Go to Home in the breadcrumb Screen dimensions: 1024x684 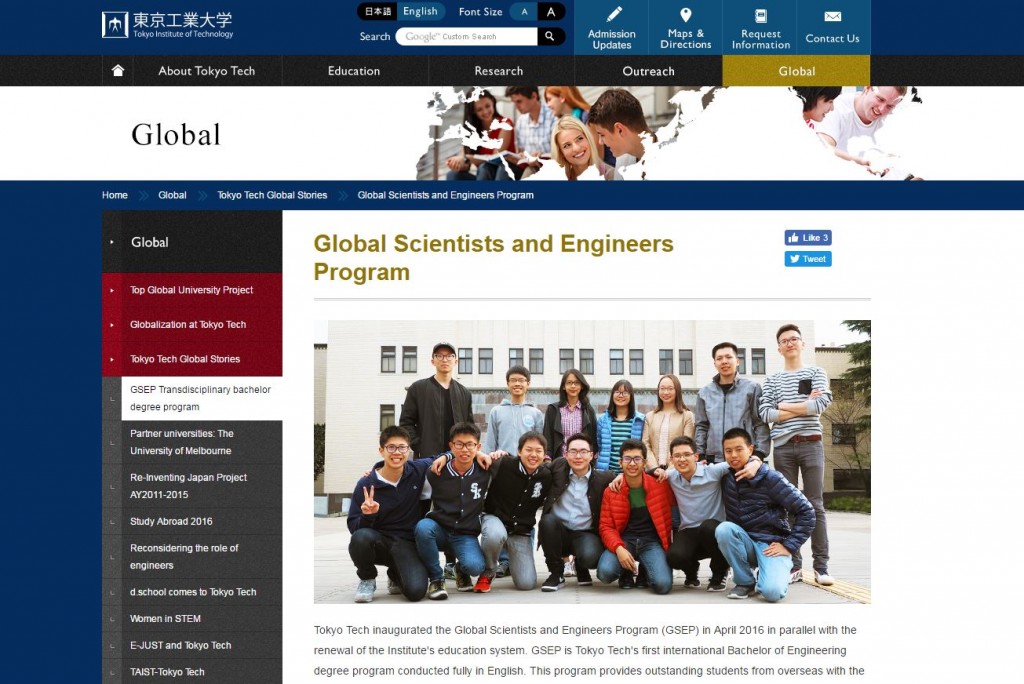click(x=115, y=195)
